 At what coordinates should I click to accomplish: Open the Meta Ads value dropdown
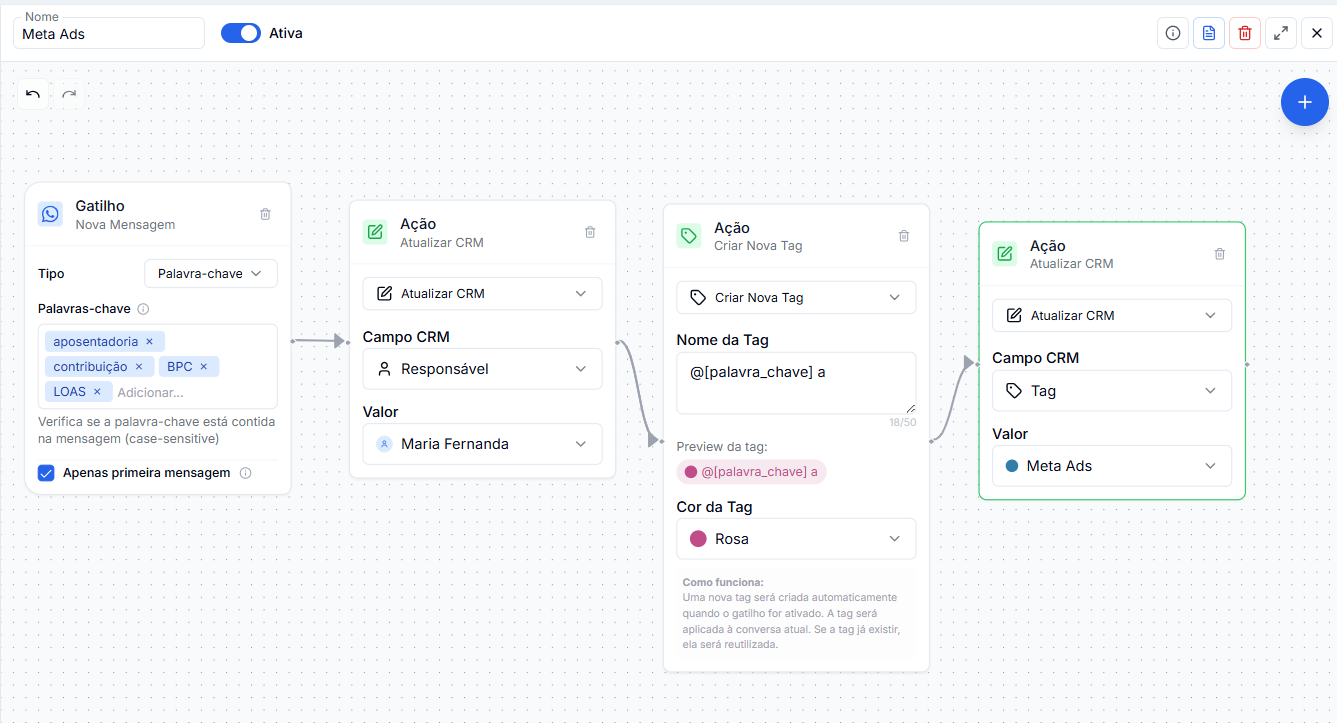click(1111, 465)
